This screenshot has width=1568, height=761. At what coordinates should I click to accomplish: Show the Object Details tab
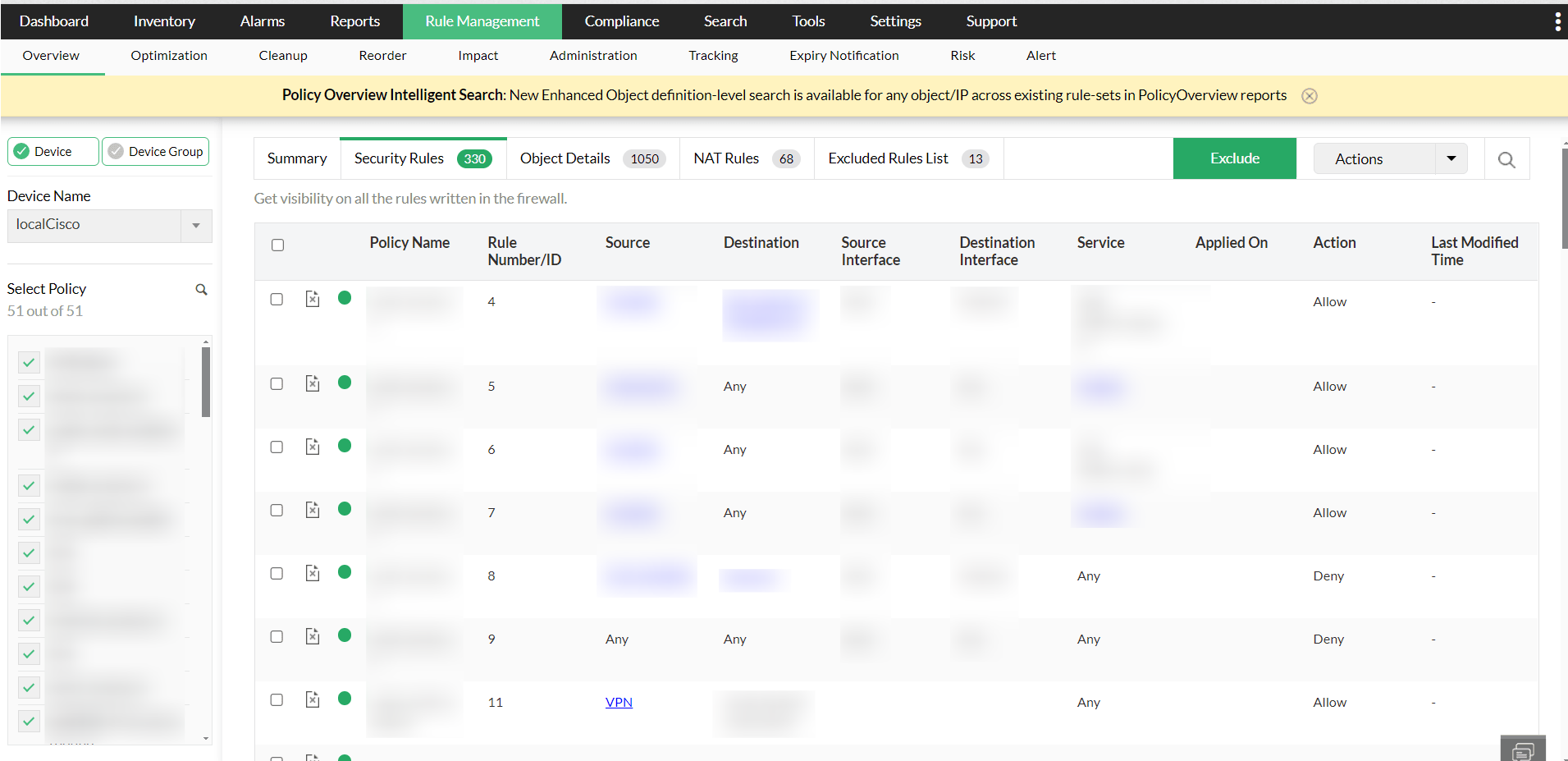(592, 158)
